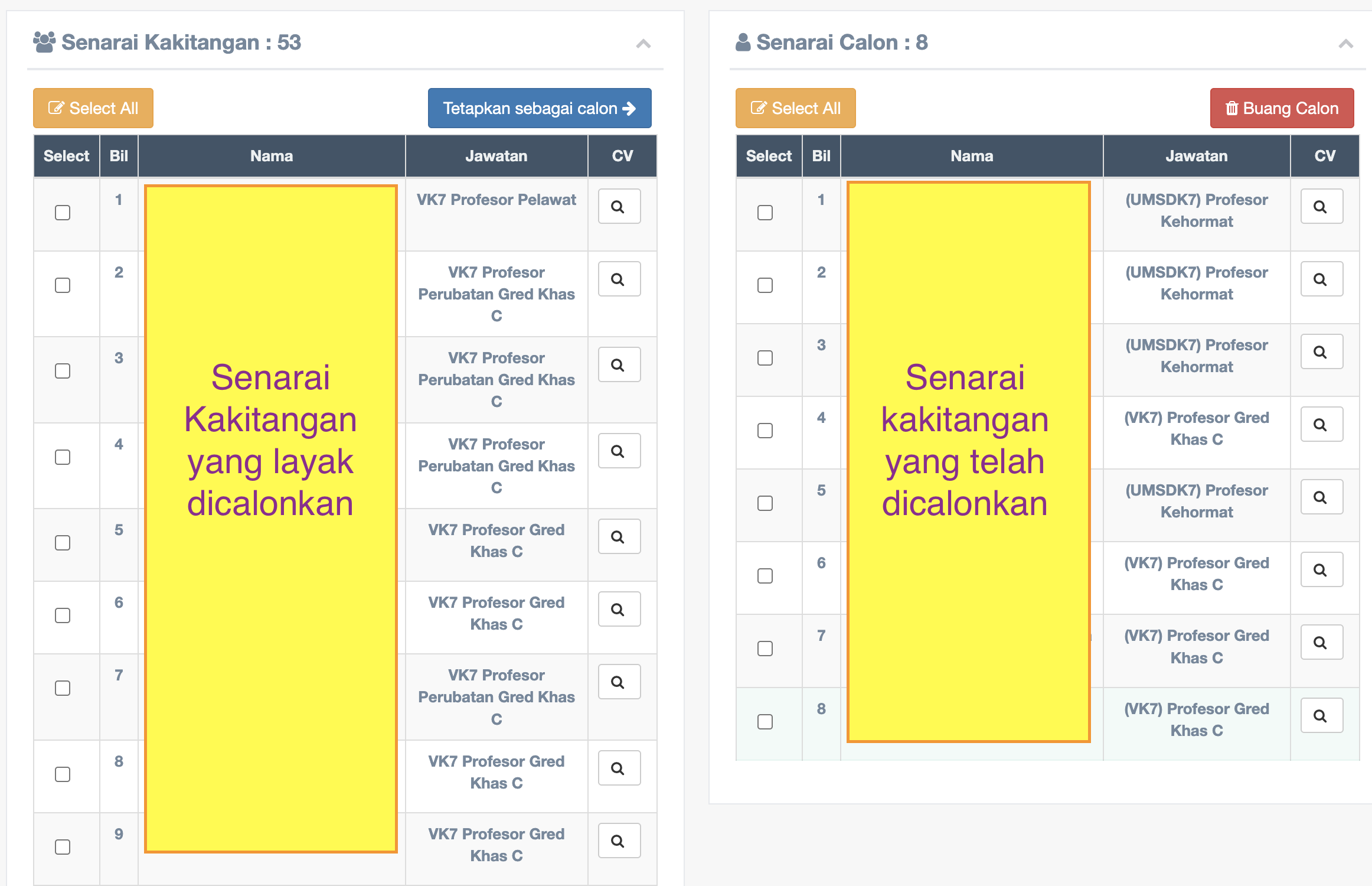
Task: Click Select All in Senarai Kakitangan
Action: [x=93, y=108]
